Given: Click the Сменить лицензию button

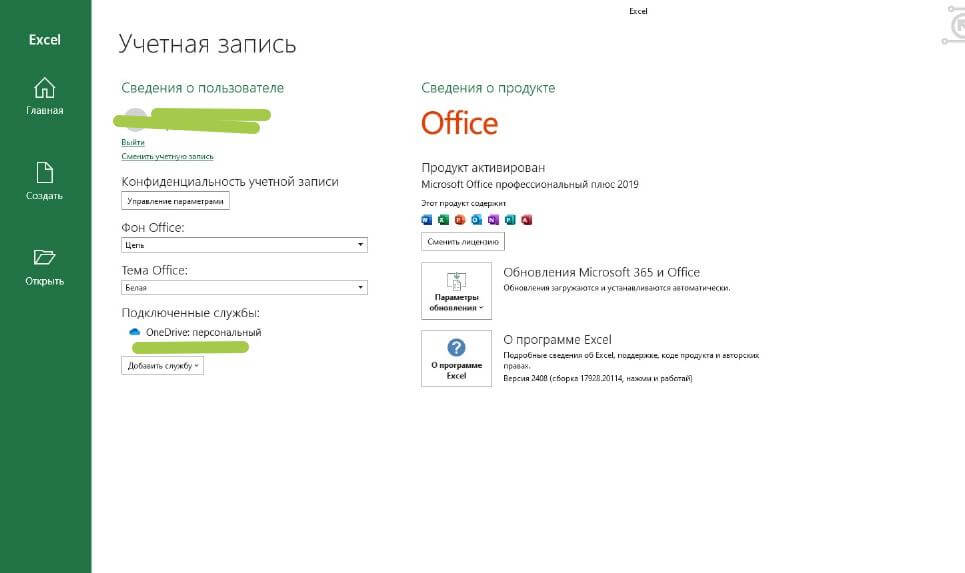Looking at the screenshot, I should pyautogui.click(x=463, y=241).
